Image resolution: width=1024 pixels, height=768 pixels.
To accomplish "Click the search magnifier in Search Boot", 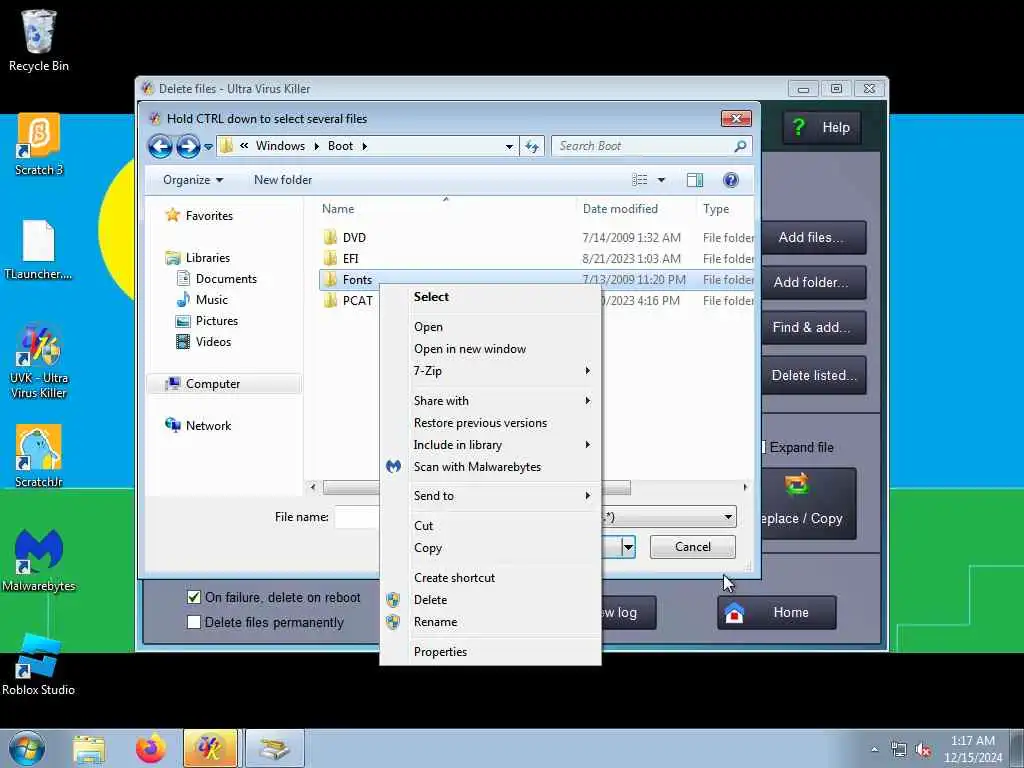I will click(x=740, y=146).
